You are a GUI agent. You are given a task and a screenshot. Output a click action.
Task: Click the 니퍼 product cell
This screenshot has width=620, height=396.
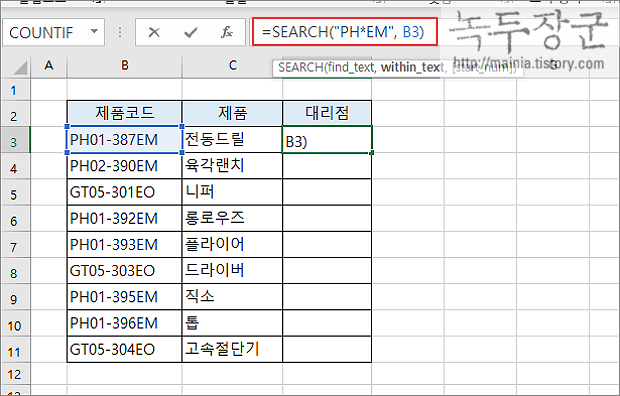232,192
